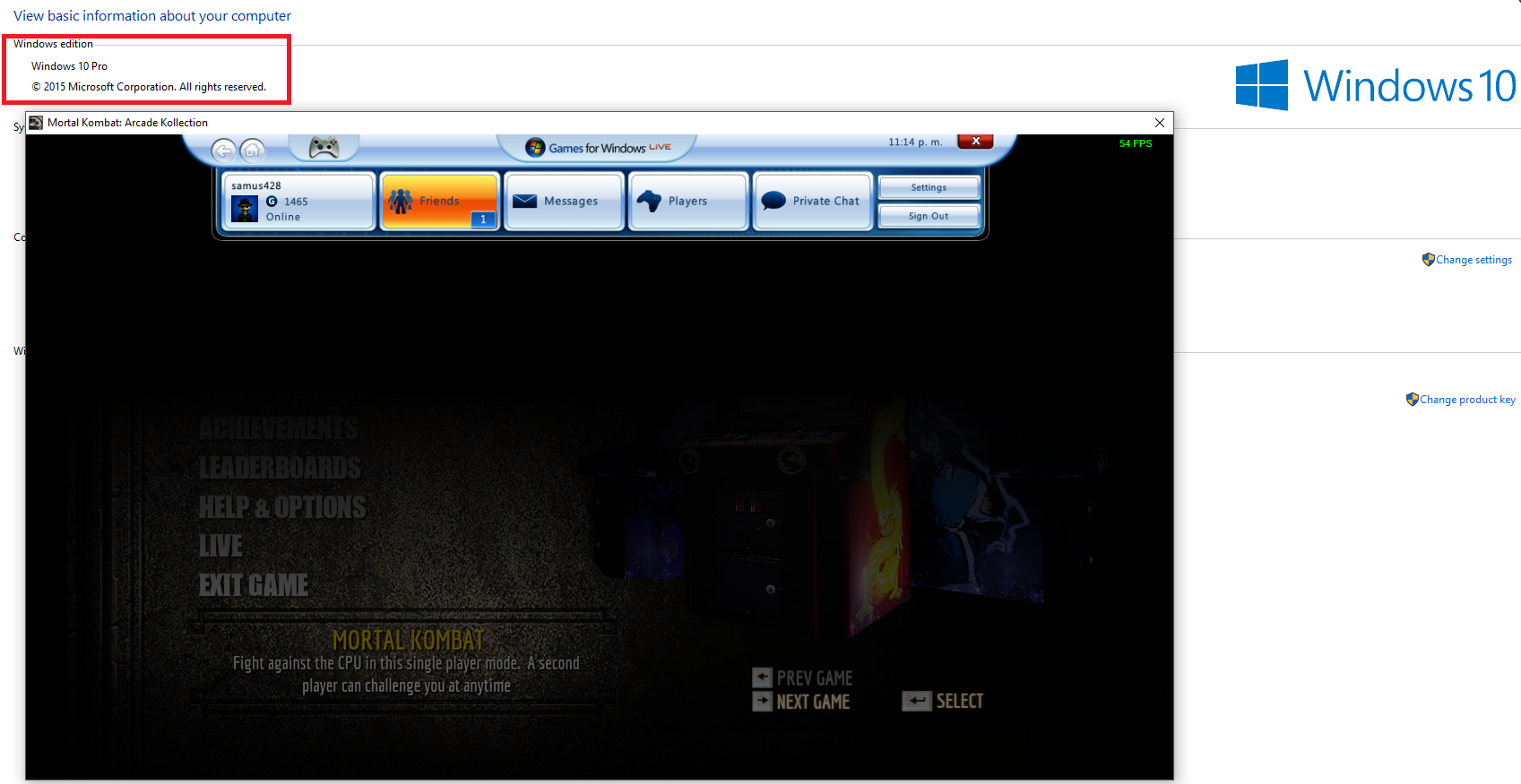Sign Out of Games for Windows Live

pyautogui.click(x=929, y=216)
